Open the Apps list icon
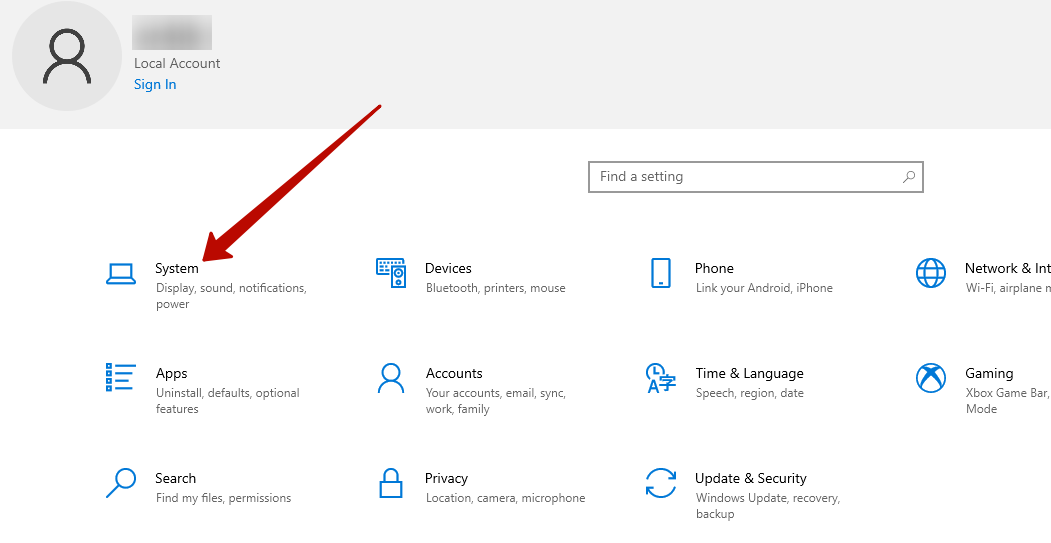Image resolution: width=1051 pixels, height=543 pixels. [x=121, y=377]
